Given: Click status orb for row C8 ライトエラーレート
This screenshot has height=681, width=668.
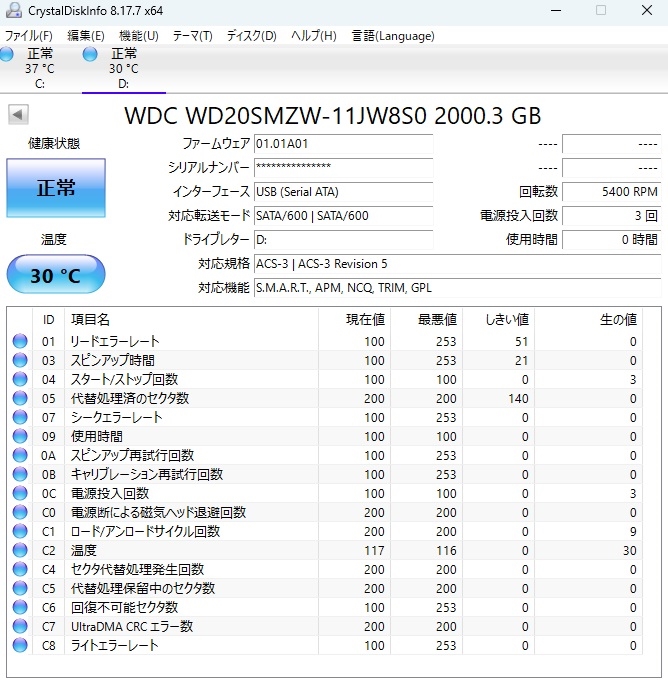Looking at the screenshot, I should (x=20, y=645).
